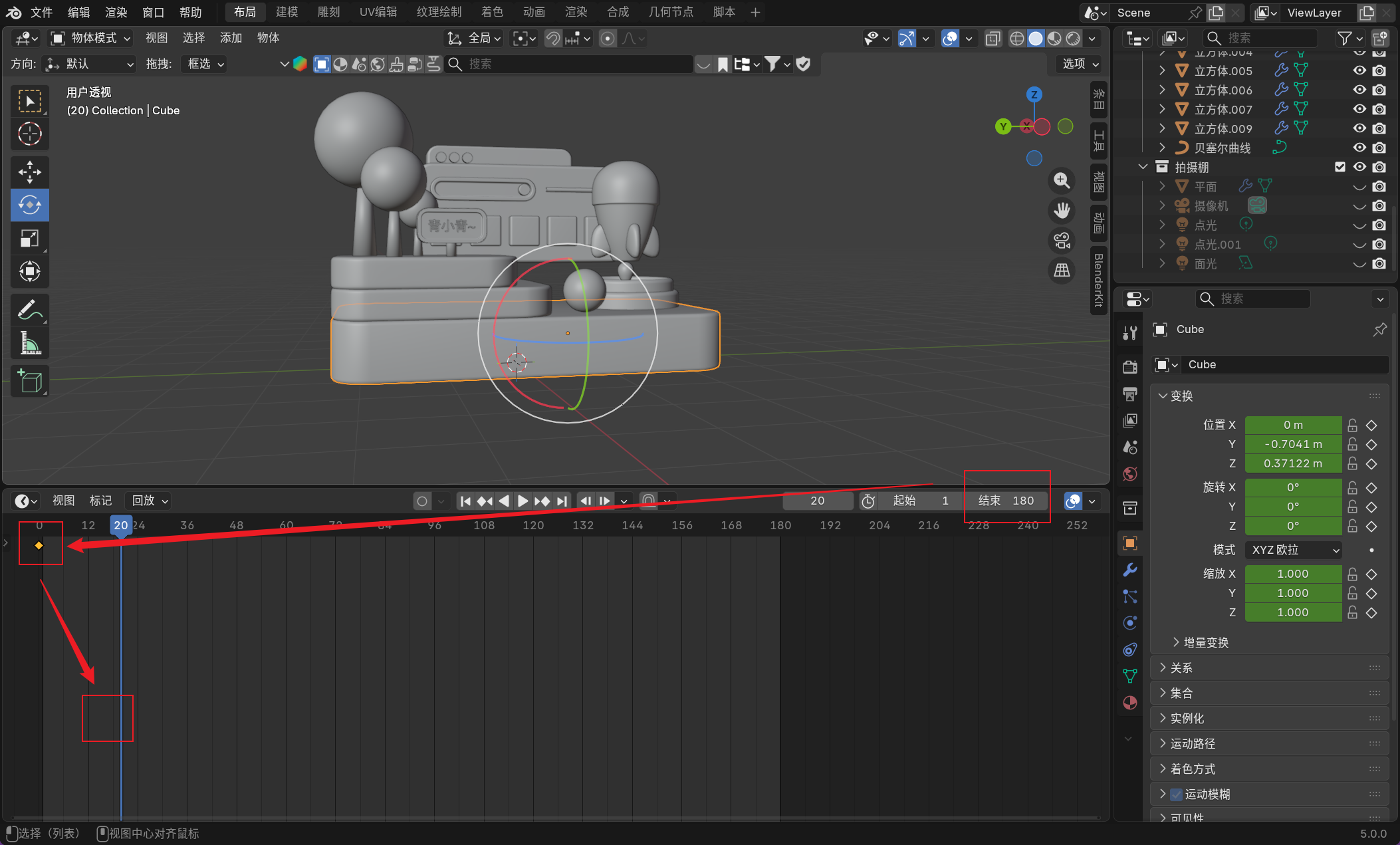Screen dimensions: 1400x845
Task: Select the Scale tool in toolbar
Action: [x=29, y=238]
